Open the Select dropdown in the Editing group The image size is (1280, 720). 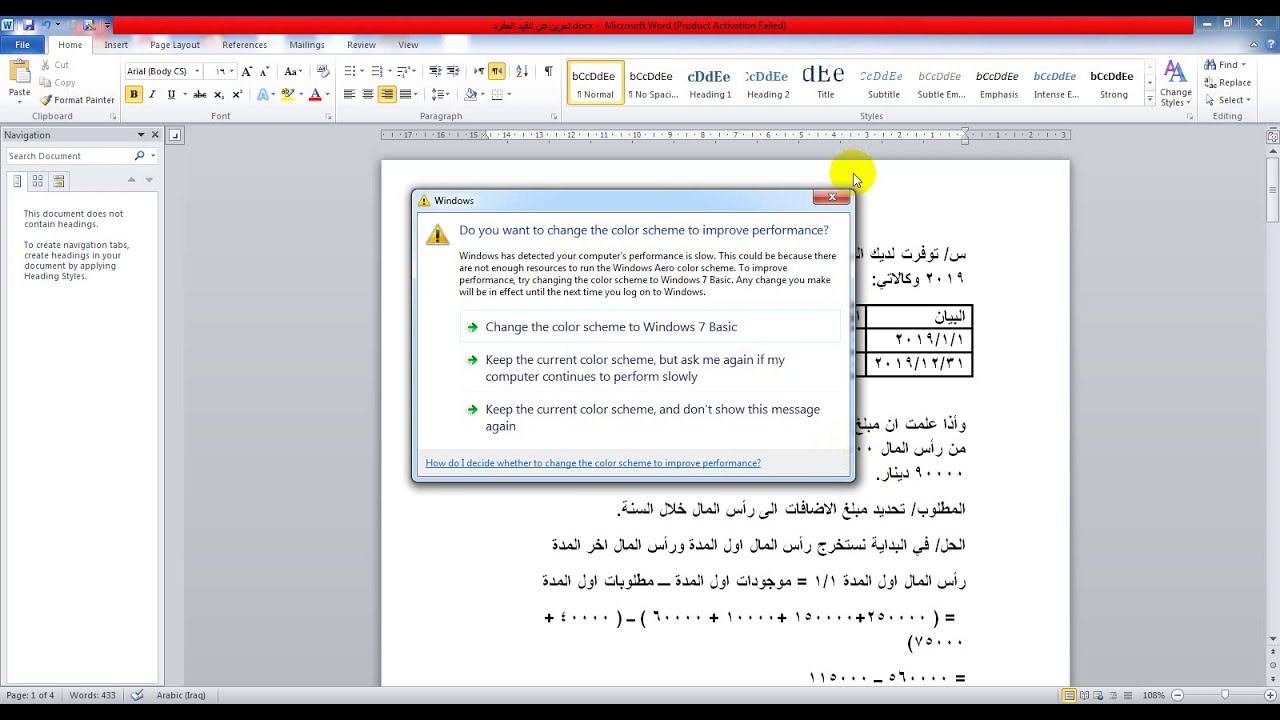[x=1226, y=100]
